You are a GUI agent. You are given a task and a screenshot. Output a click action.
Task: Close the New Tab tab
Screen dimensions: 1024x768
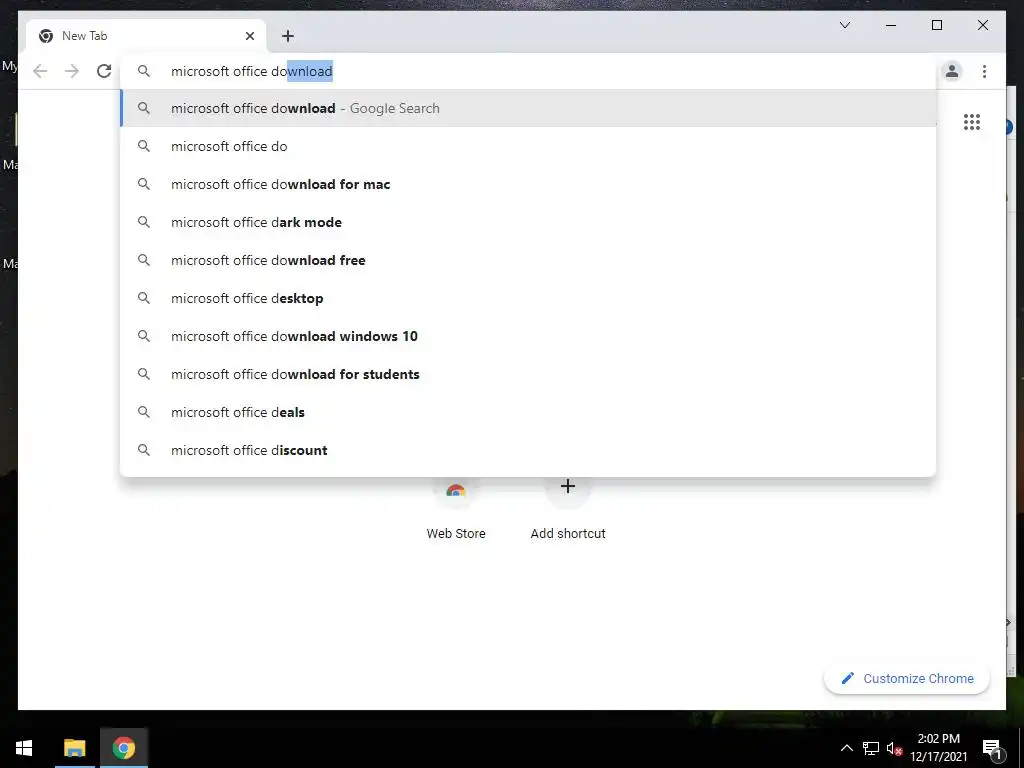[x=249, y=36]
